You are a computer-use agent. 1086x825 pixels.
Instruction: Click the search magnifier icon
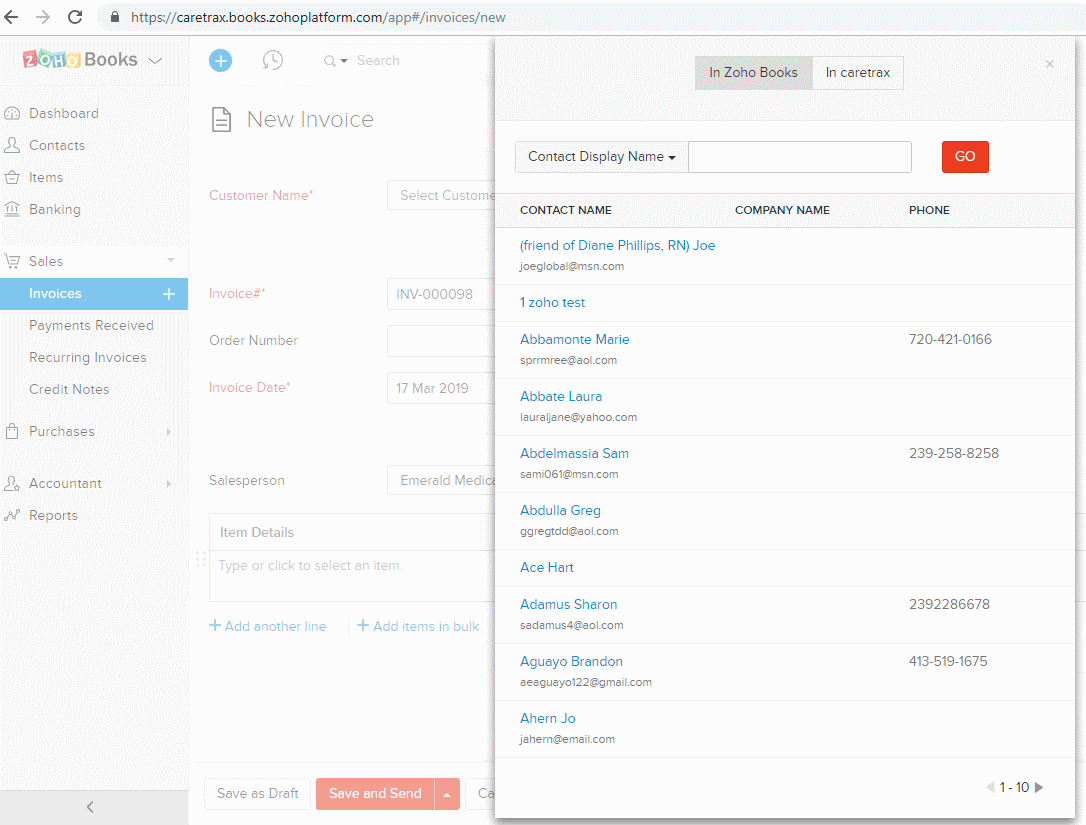(330, 61)
